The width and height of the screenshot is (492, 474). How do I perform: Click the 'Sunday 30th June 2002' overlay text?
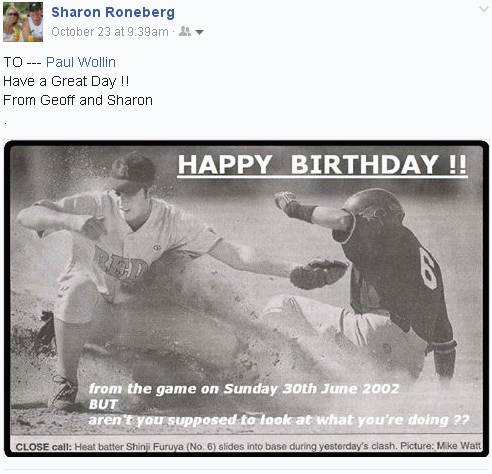pos(311,389)
